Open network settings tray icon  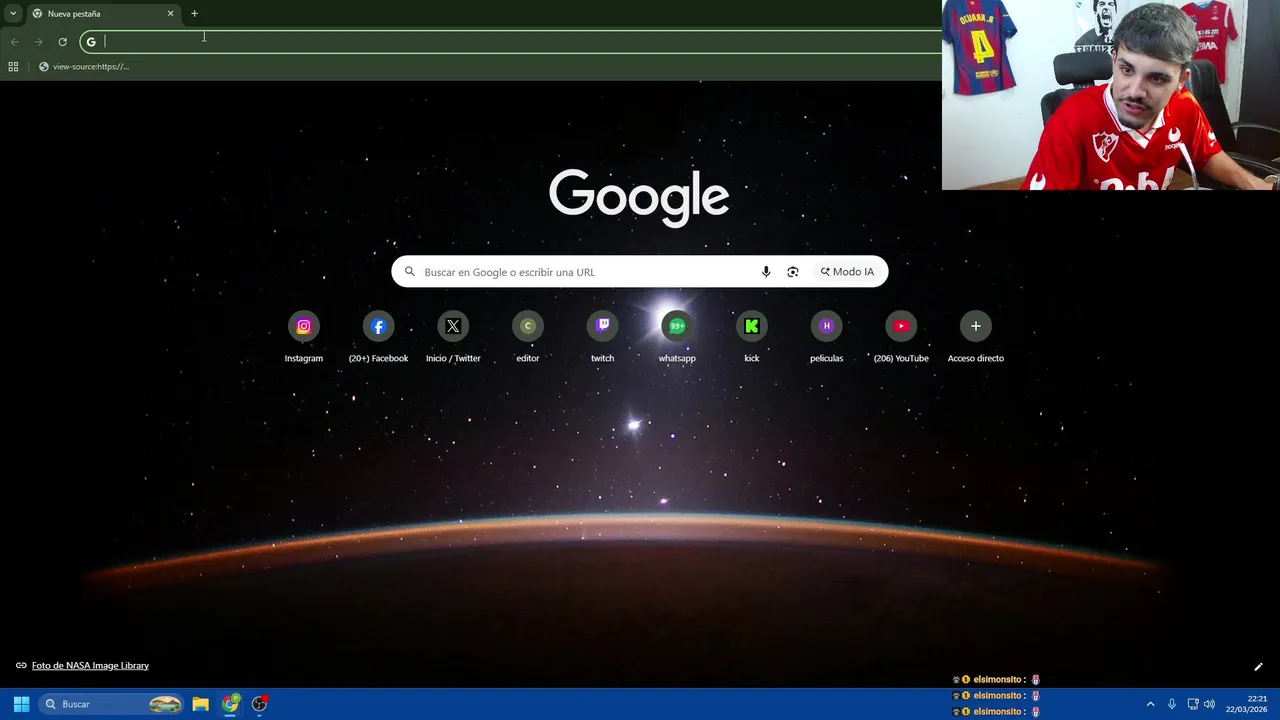[1192, 704]
